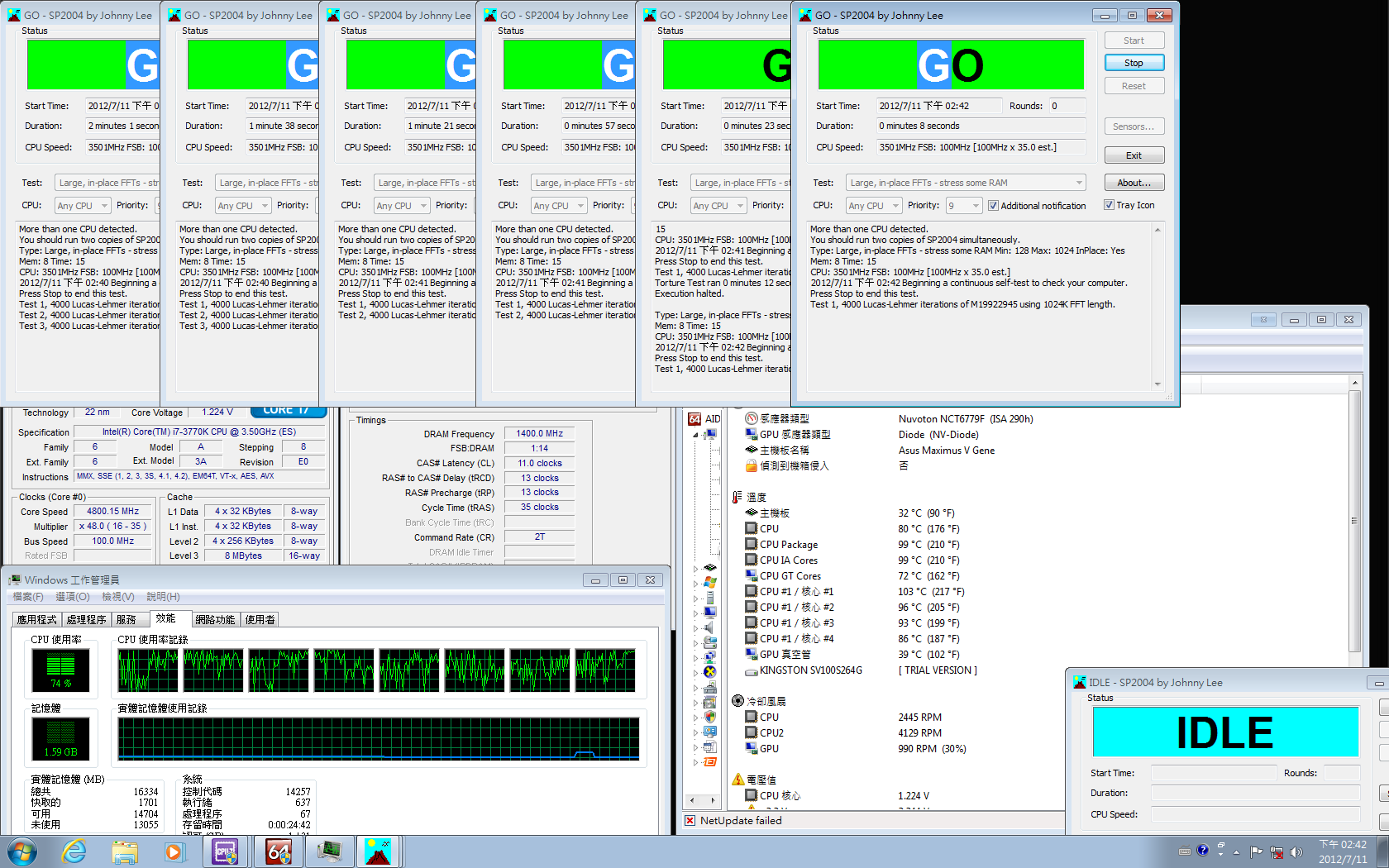Click the blue help tray icon
The height and width of the screenshot is (868, 1389).
[x=1203, y=849]
